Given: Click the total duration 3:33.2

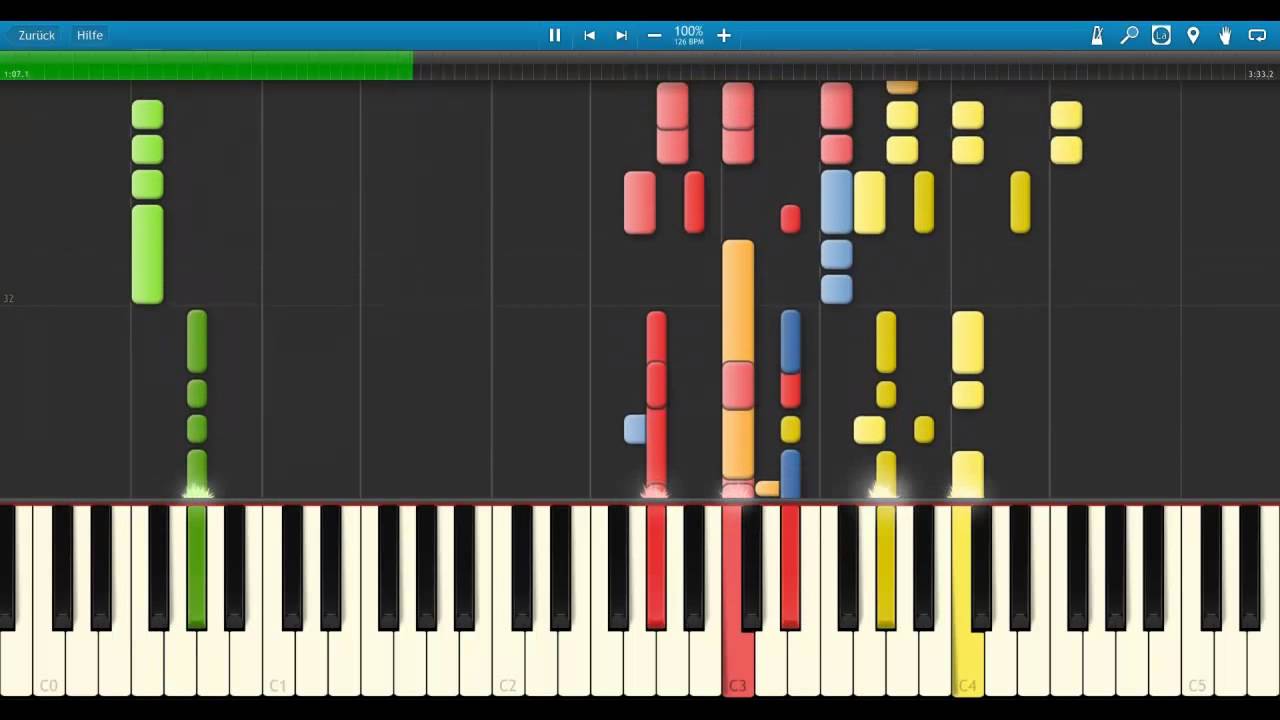Looking at the screenshot, I should 1261,74.
